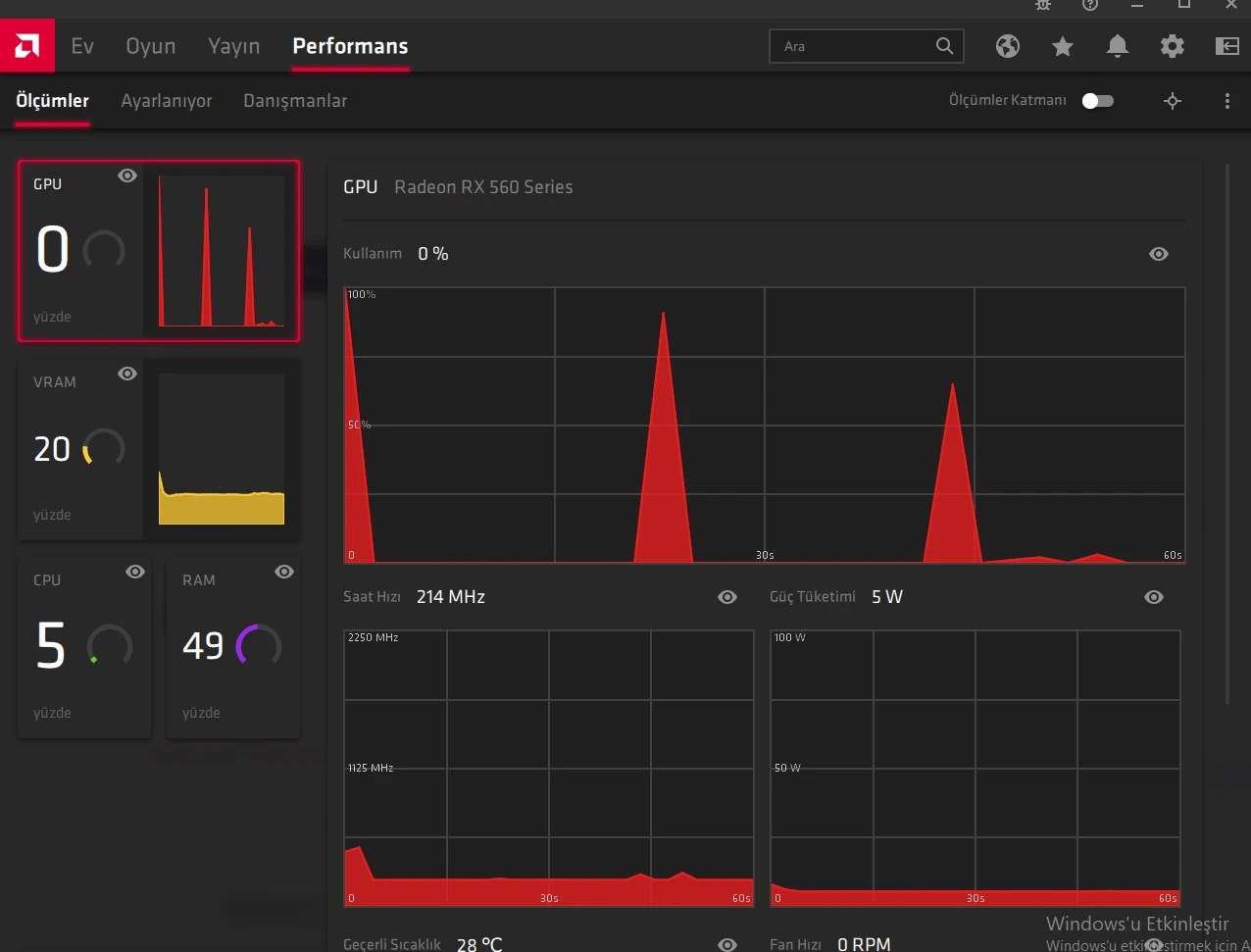Select the RAM metric tile
1251x952 pixels.
coord(233,648)
